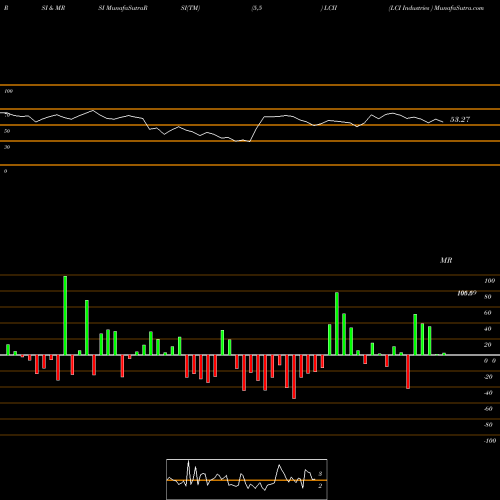500x500 pixels.
Task: Click the 'MR' label above the bar chart
Action: tap(446, 260)
